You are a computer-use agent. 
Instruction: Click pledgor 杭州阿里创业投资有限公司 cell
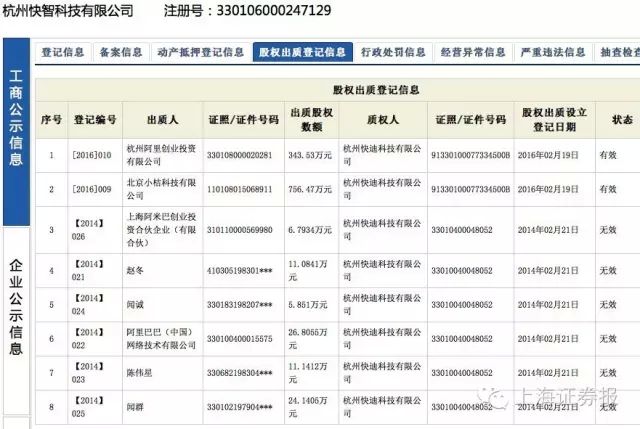[162, 156]
